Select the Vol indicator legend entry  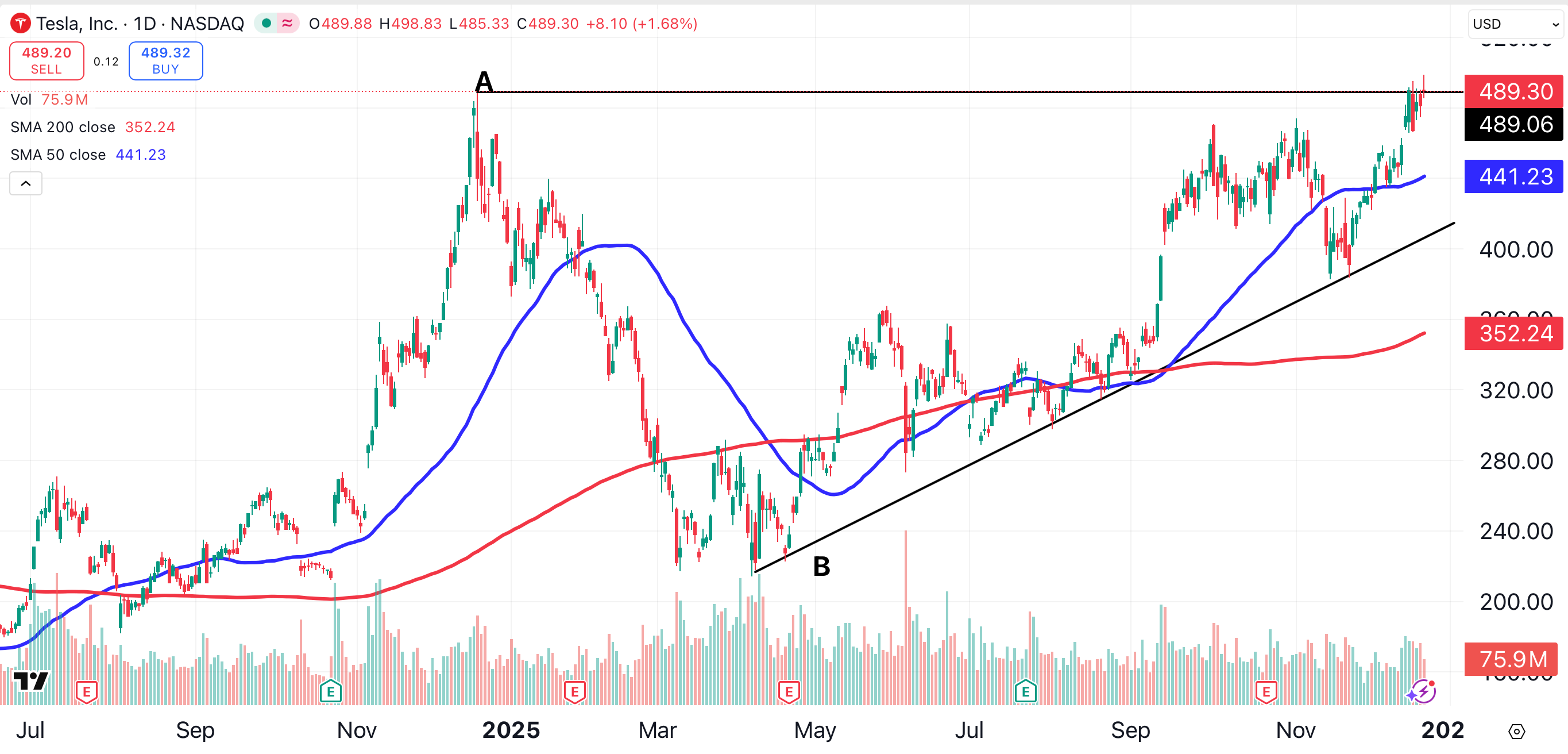21,100
